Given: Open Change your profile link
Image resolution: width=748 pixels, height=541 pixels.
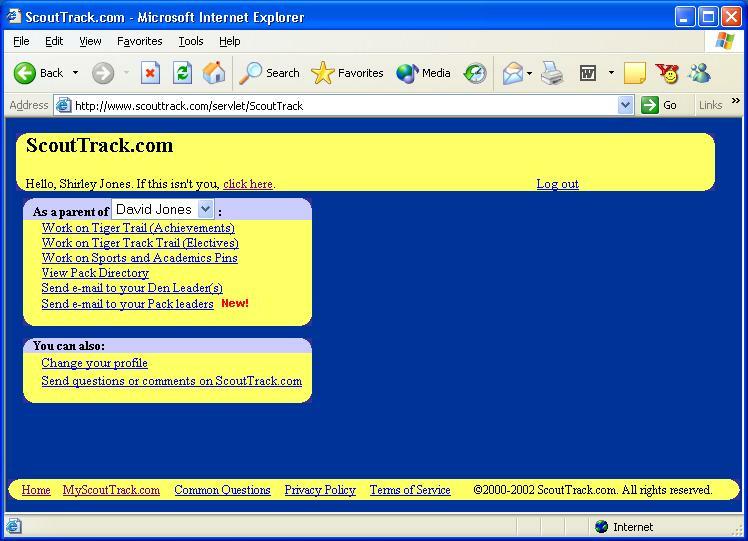Looking at the screenshot, I should [x=94, y=363].
